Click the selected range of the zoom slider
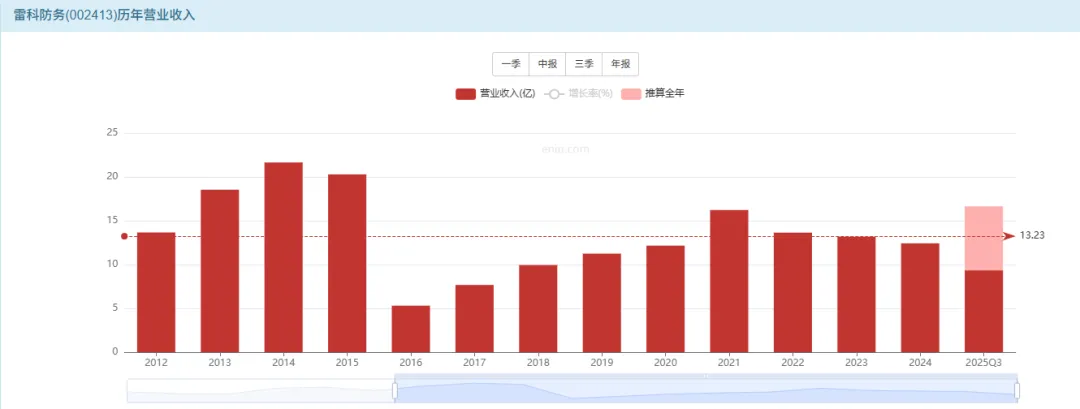This screenshot has height=409, width=1080. pos(706,391)
